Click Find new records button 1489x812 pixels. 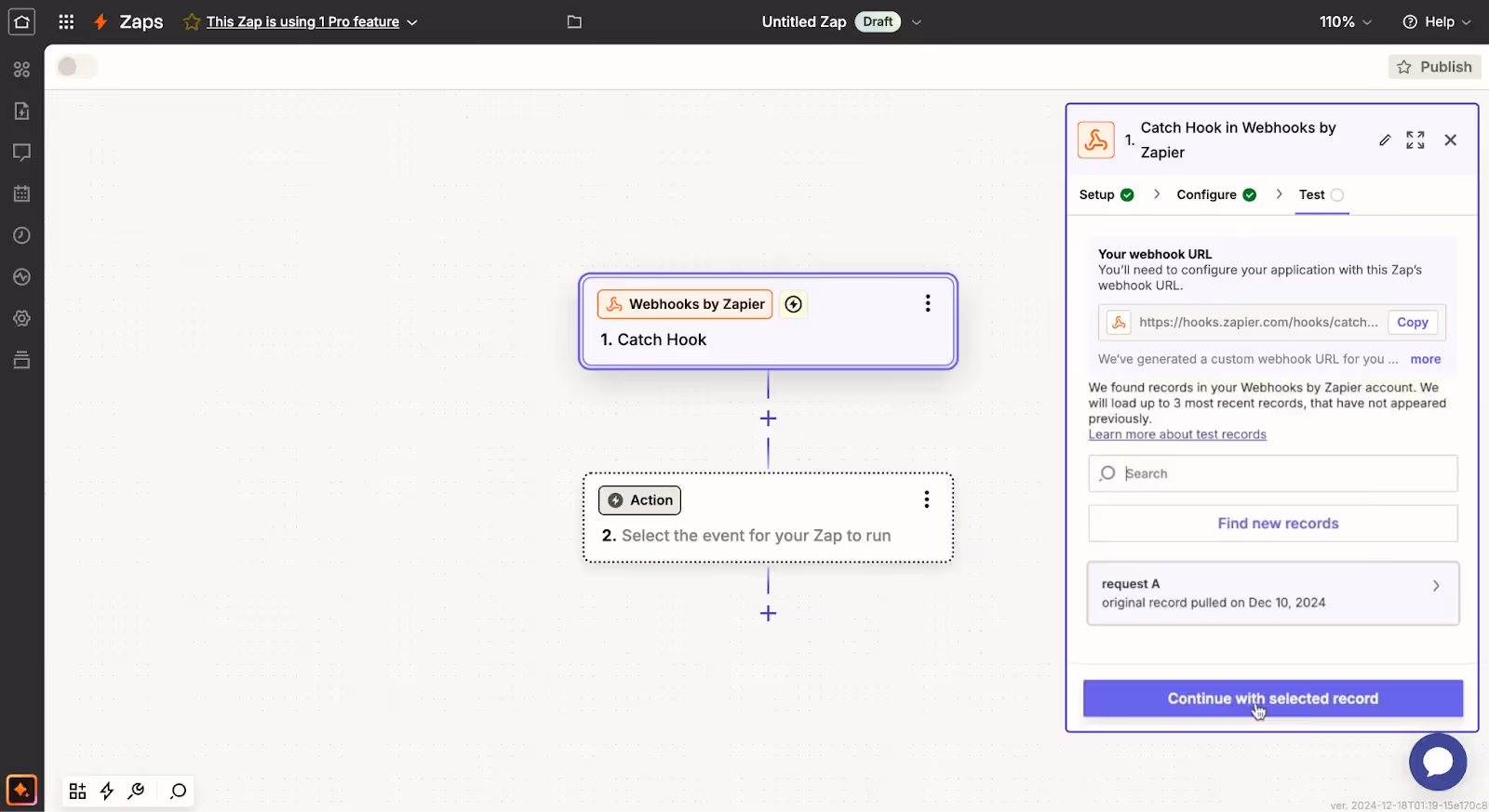(1273, 524)
